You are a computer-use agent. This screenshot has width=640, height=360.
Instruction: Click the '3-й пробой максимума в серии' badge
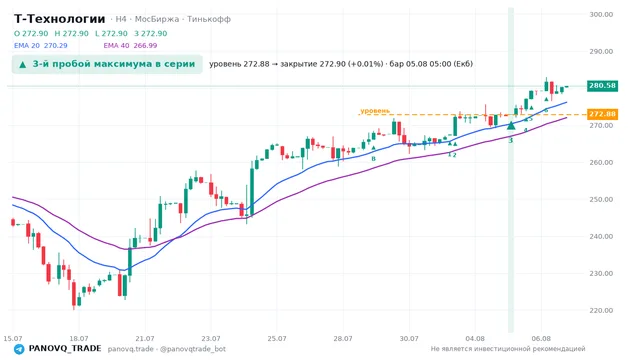(107, 64)
